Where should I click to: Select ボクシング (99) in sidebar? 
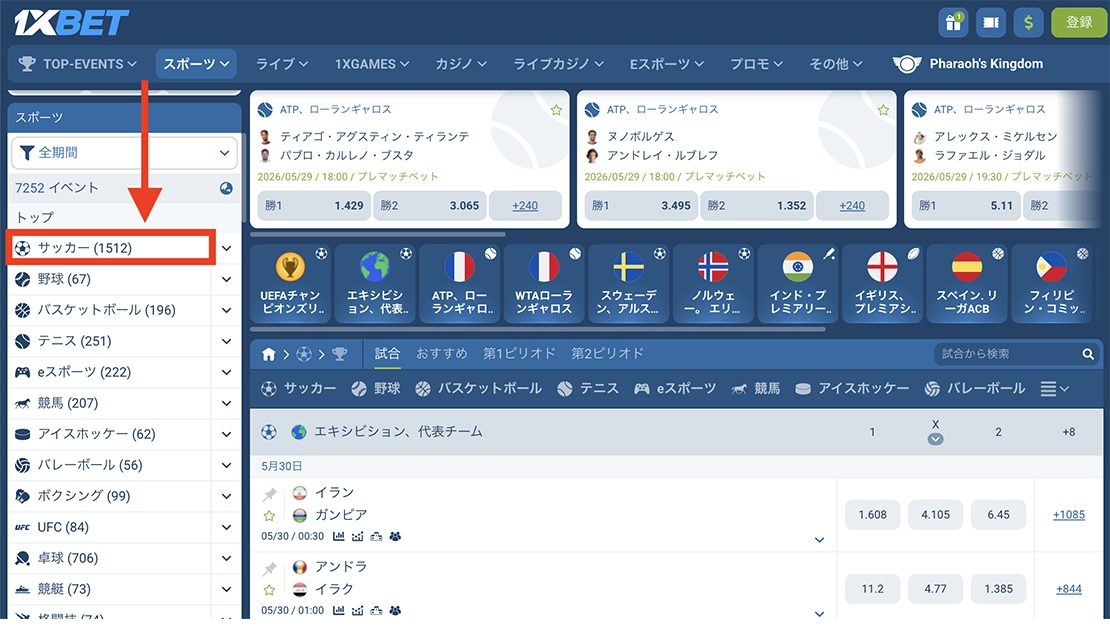[x=110, y=496]
